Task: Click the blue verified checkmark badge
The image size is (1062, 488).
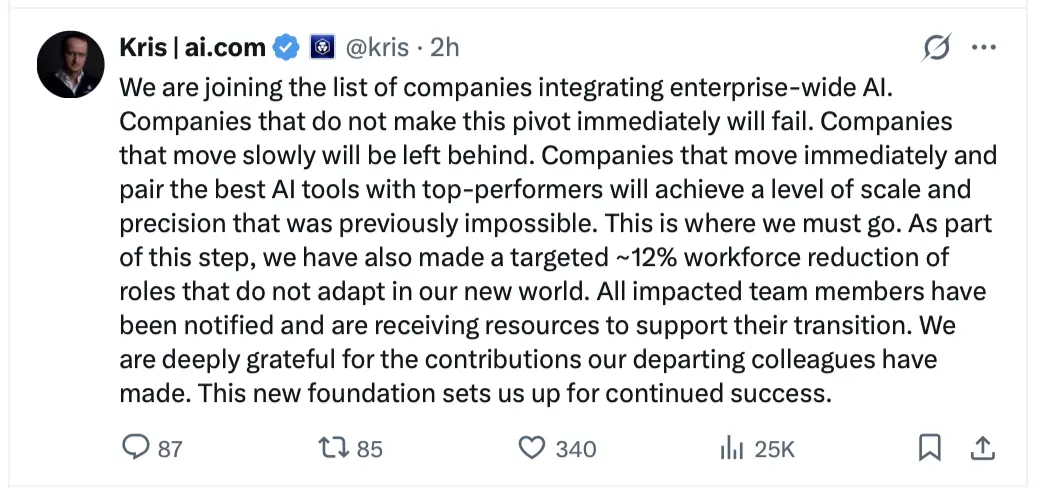Action: (287, 47)
